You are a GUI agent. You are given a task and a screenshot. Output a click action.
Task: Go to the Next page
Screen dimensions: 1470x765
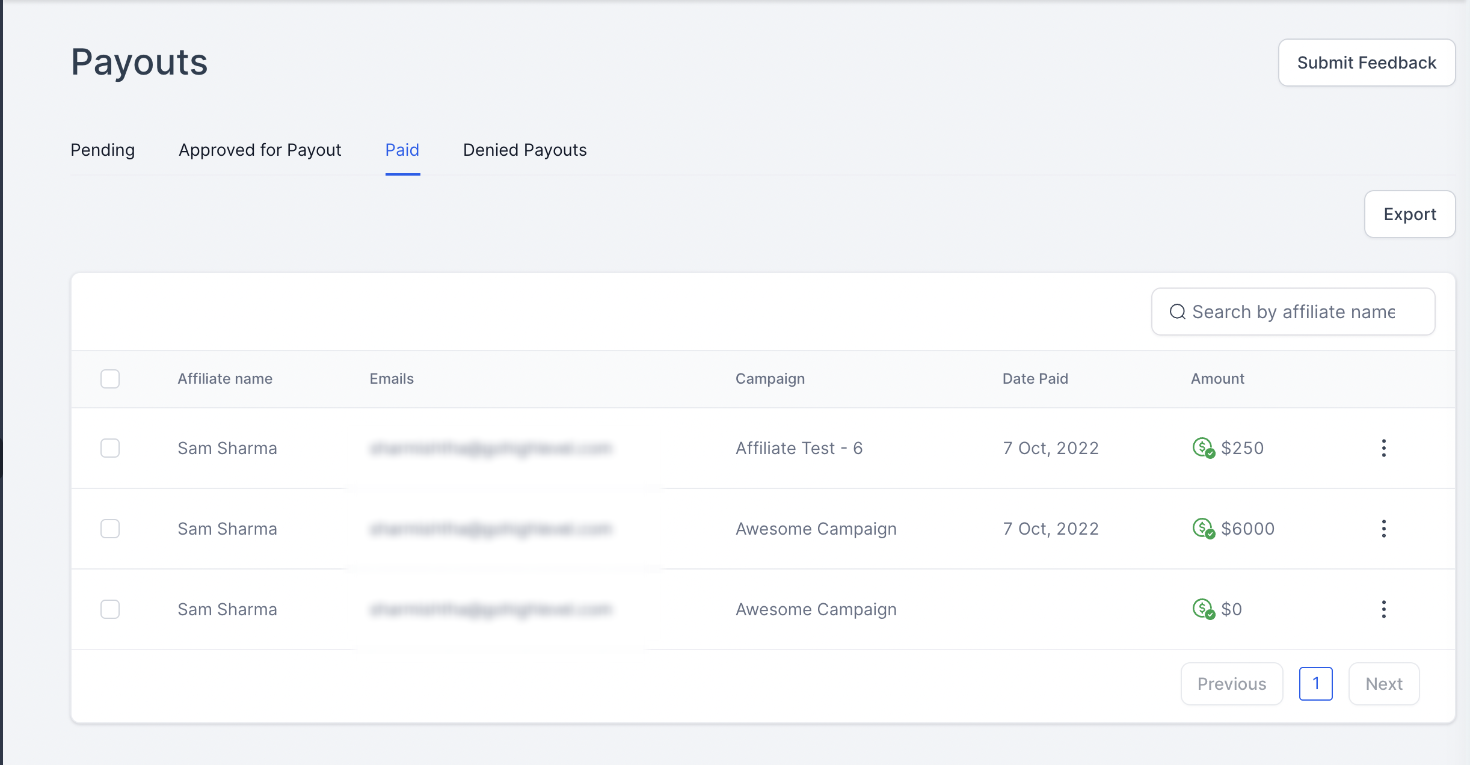tap(1384, 684)
